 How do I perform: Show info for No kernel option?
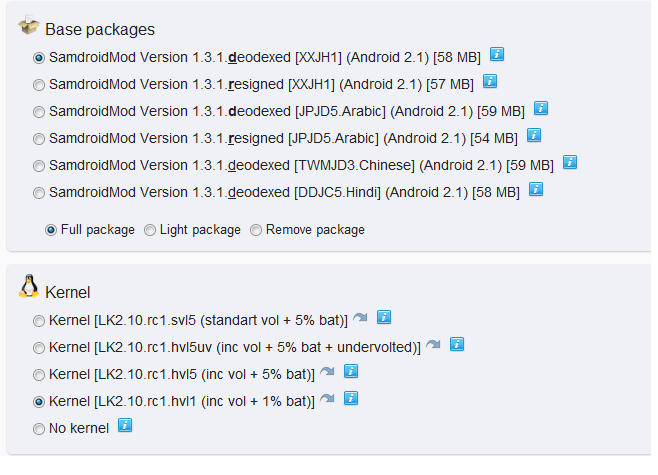click(125, 425)
